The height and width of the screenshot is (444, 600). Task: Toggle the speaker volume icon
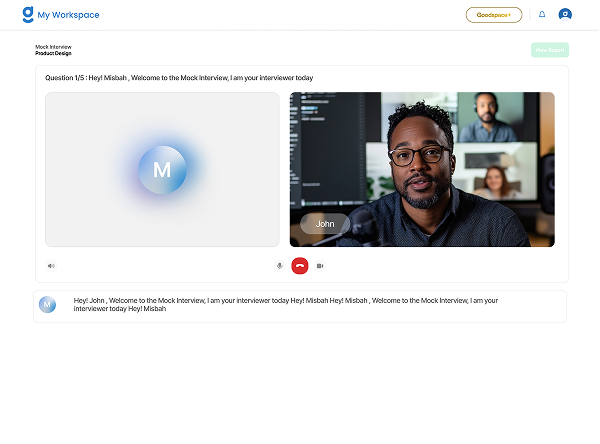point(51,266)
